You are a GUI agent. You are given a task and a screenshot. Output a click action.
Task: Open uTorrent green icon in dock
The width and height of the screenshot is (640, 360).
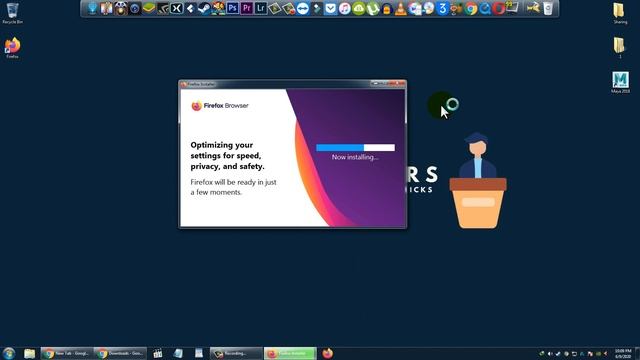coord(373,9)
